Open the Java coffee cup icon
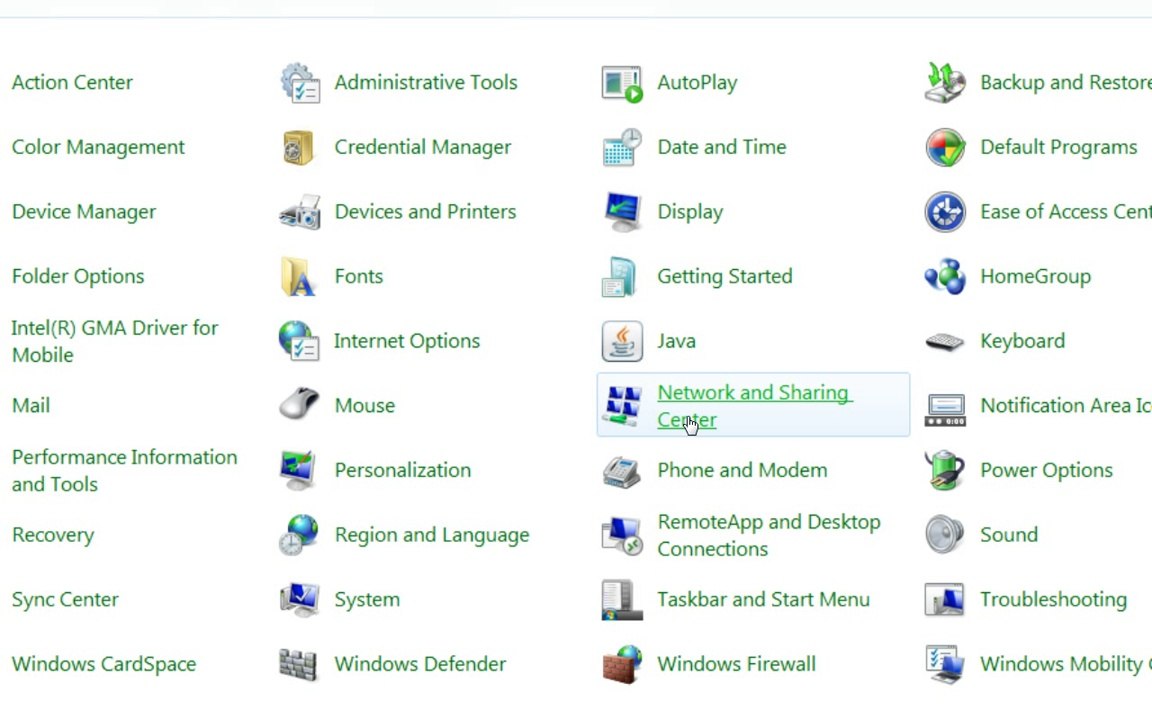 click(622, 341)
